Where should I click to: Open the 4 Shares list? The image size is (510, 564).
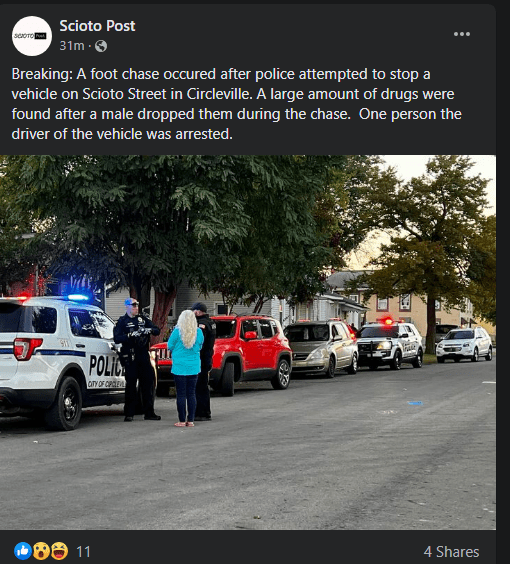(451, 551)
